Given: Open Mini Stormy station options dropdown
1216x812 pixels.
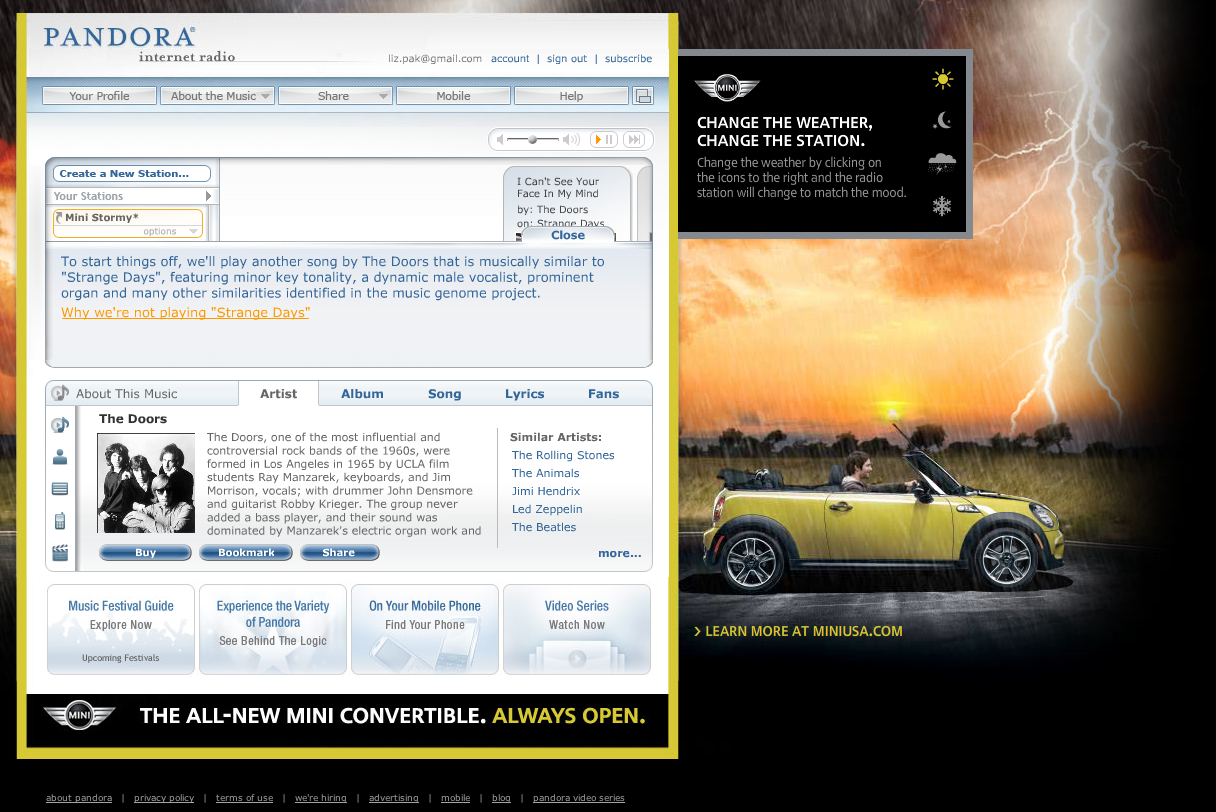Looking at the screenshot, I should point(160,232).
